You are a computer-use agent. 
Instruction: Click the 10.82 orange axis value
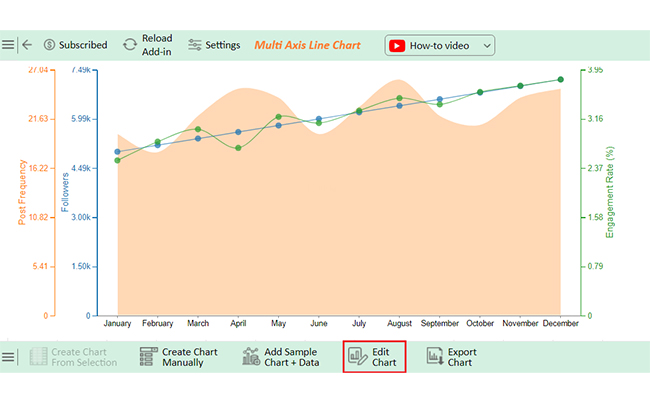coord(38,217)
